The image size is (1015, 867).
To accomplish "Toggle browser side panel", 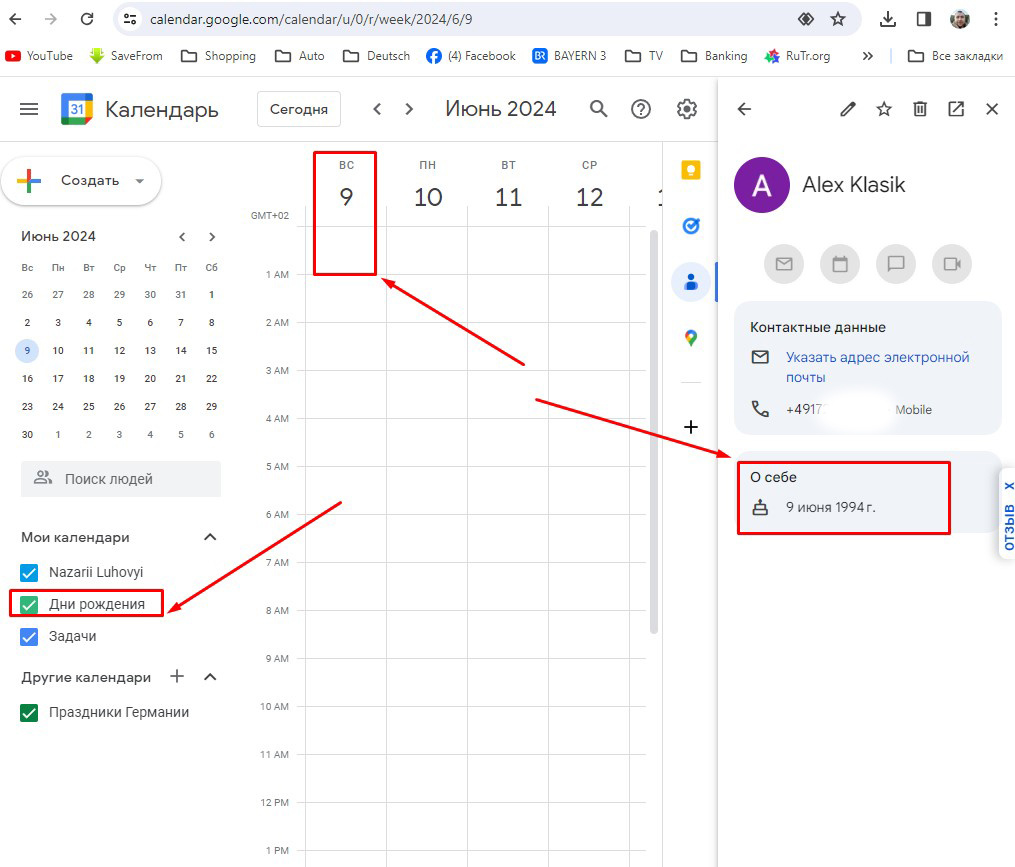I will tap(924, 19).
